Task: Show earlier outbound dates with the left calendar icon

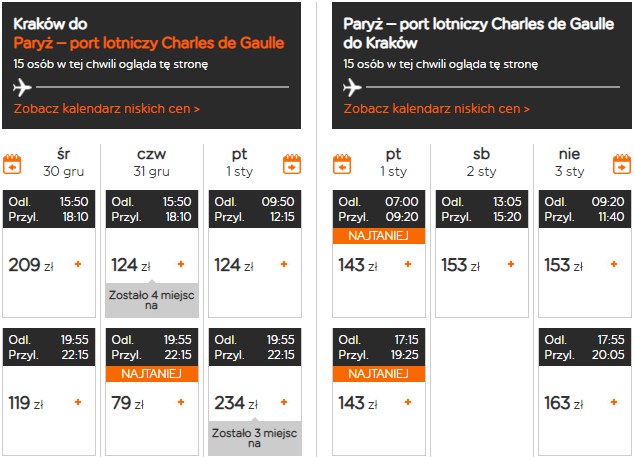Action: (x=12, y=164)
